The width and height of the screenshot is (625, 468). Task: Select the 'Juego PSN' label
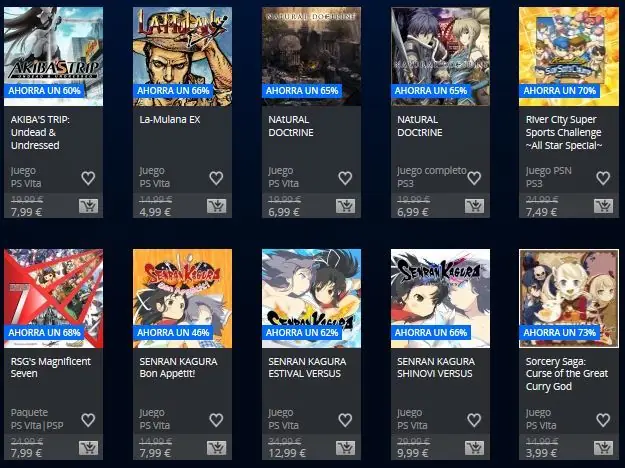(548, 171)
